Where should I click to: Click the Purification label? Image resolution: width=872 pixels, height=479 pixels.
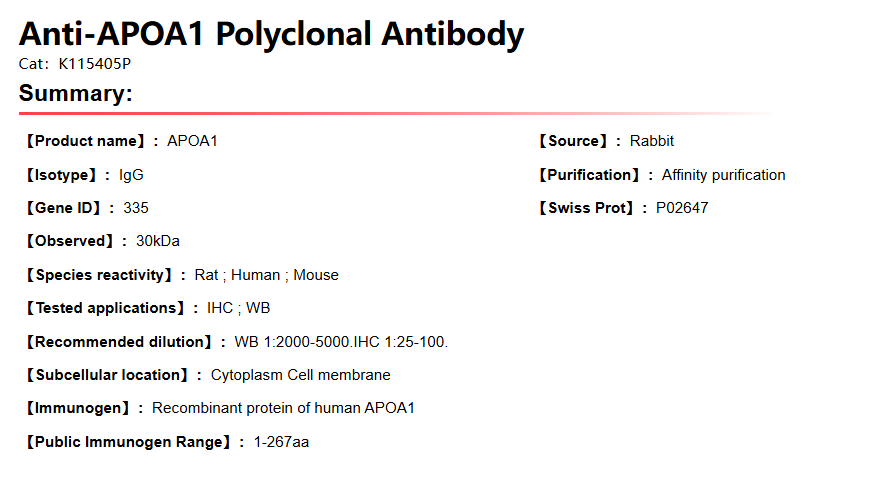tap(588, 175)
